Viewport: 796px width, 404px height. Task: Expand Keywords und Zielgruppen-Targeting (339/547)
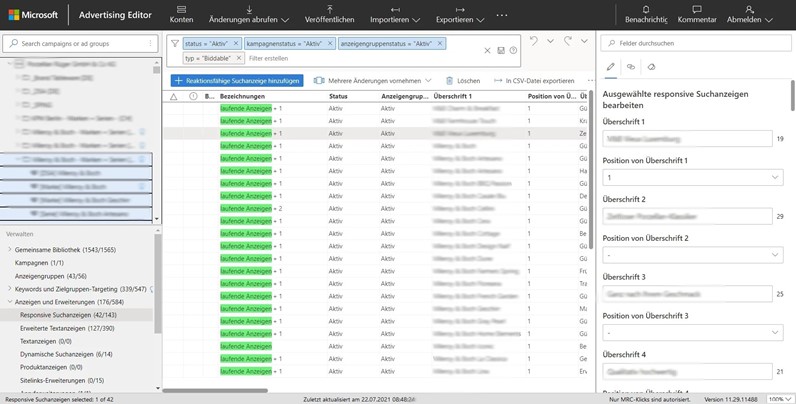point(10,289)
